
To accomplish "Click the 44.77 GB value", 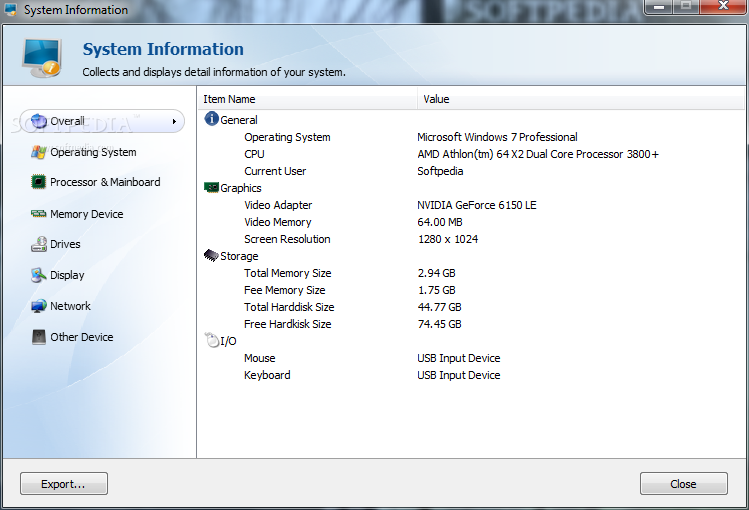I will pos(439,307).
